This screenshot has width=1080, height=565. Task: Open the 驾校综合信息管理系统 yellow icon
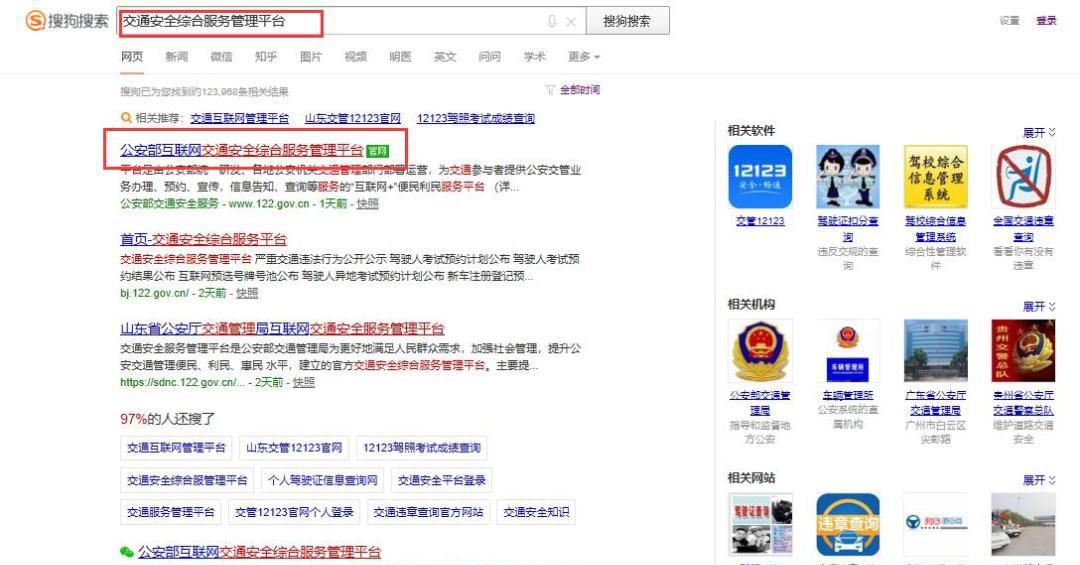click(935, 176)
